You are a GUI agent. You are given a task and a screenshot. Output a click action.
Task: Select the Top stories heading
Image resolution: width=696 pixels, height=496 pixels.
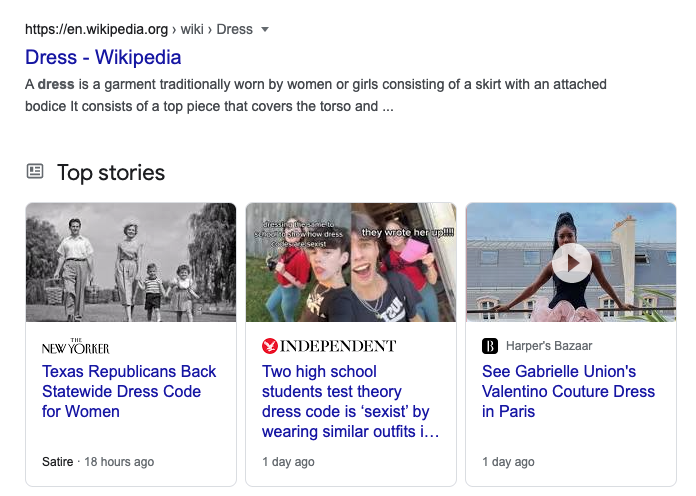(x=111, y=172)
